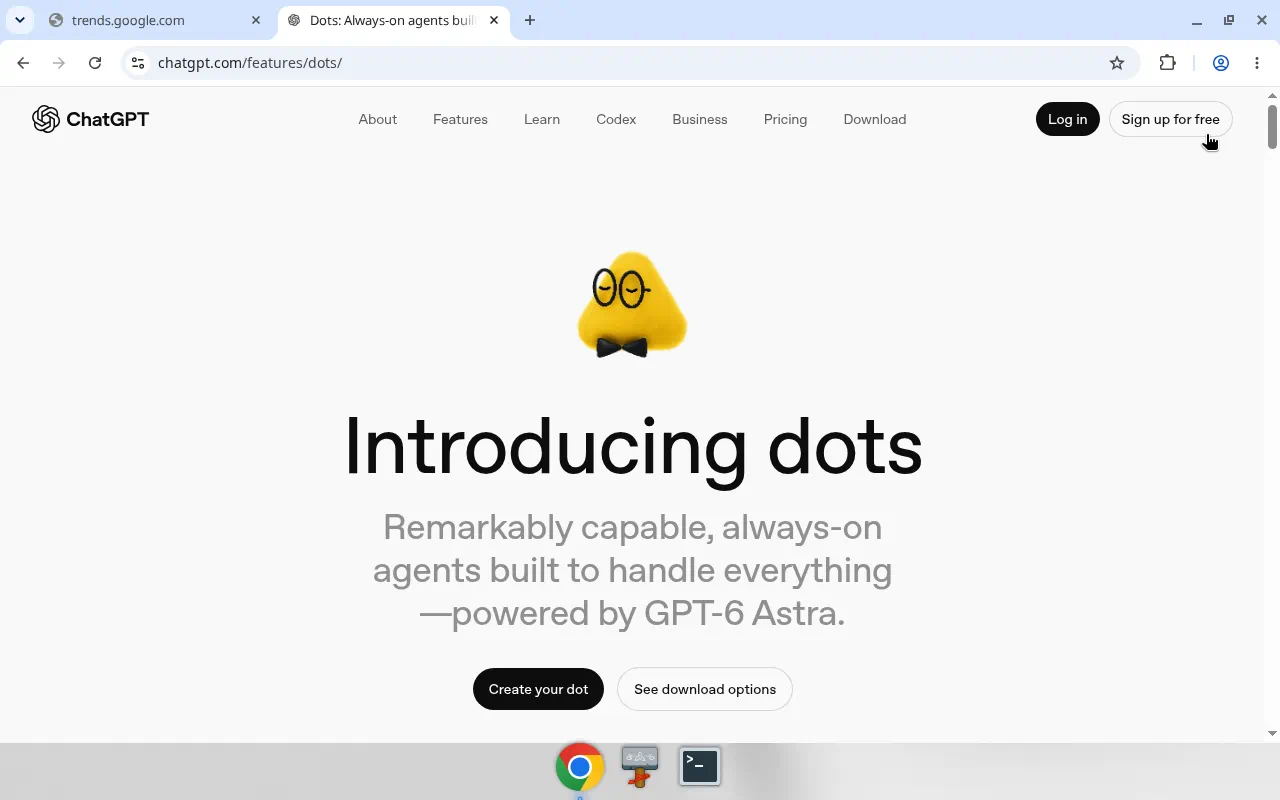Open Chrome from the dock

(x=580, y=767)
